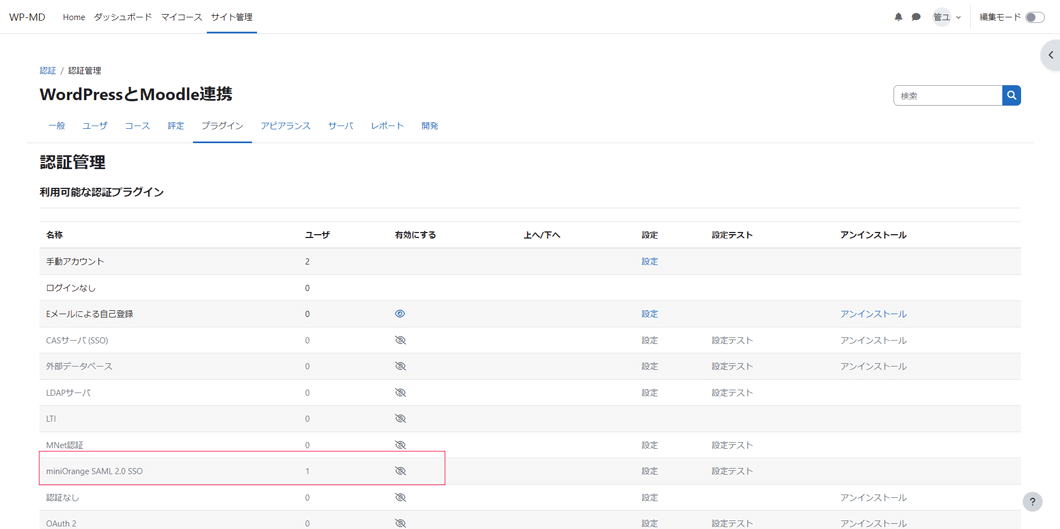This screenshot has height=529, width=1060.
Task: Expand the right block drawer chevron
Action: (1050, 55)
